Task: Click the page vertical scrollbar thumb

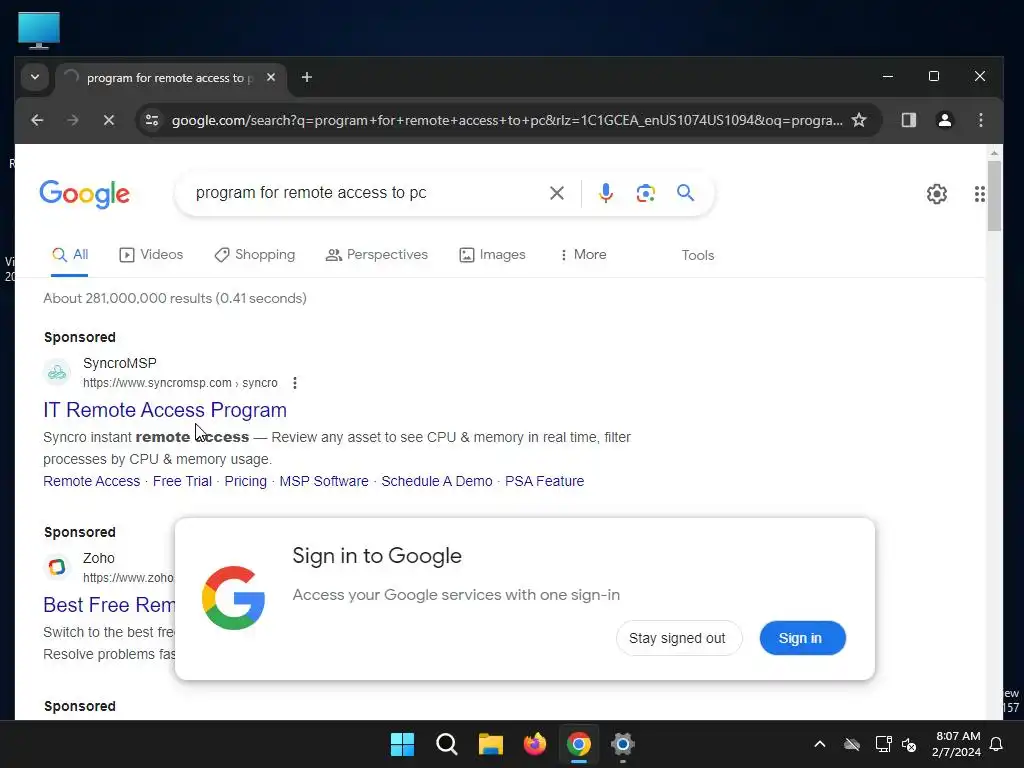Action: [x=994, y=195]
